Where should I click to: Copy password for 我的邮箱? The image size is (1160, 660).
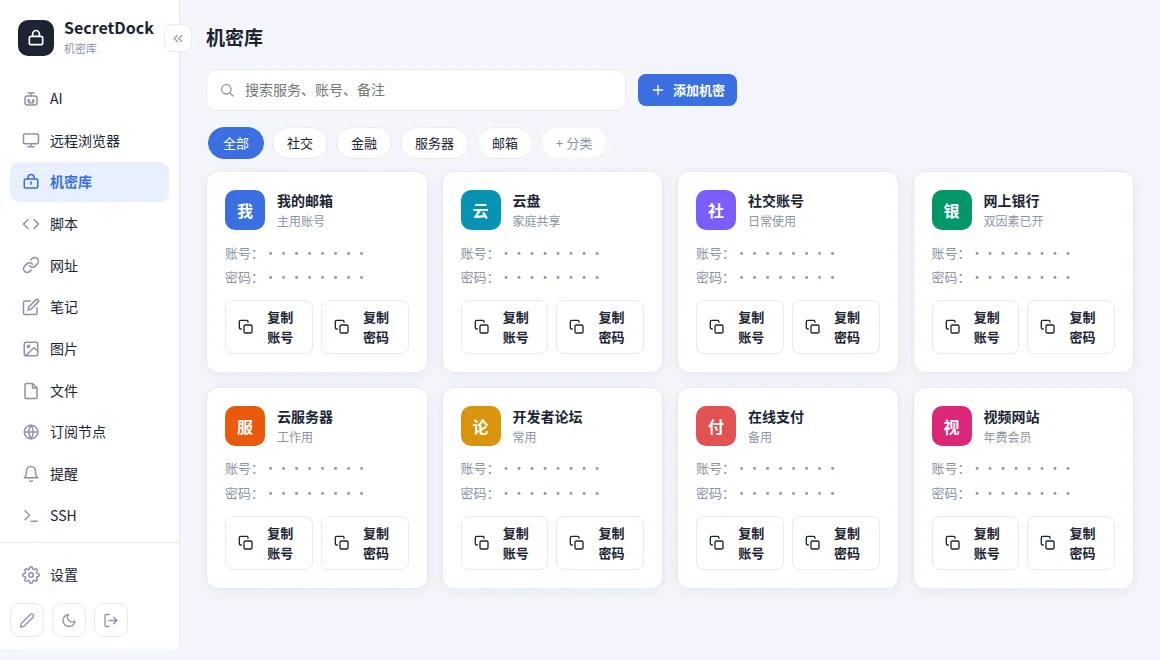click(365, 327)
